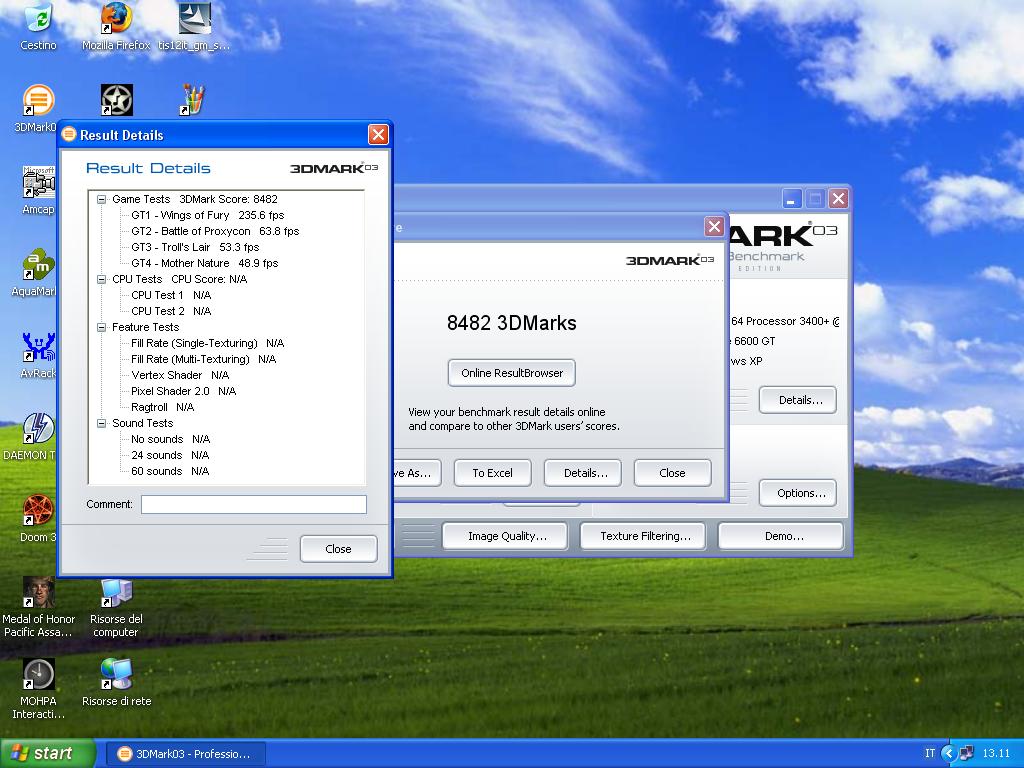Collapse the Feature Tests tree node
Screen dimensions: 1024x768
pos(101,327)
